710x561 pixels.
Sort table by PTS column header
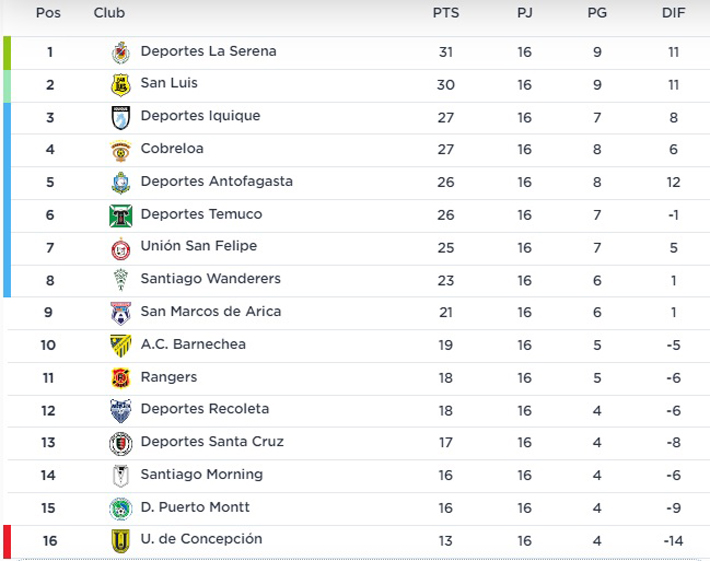coord(446,13)
